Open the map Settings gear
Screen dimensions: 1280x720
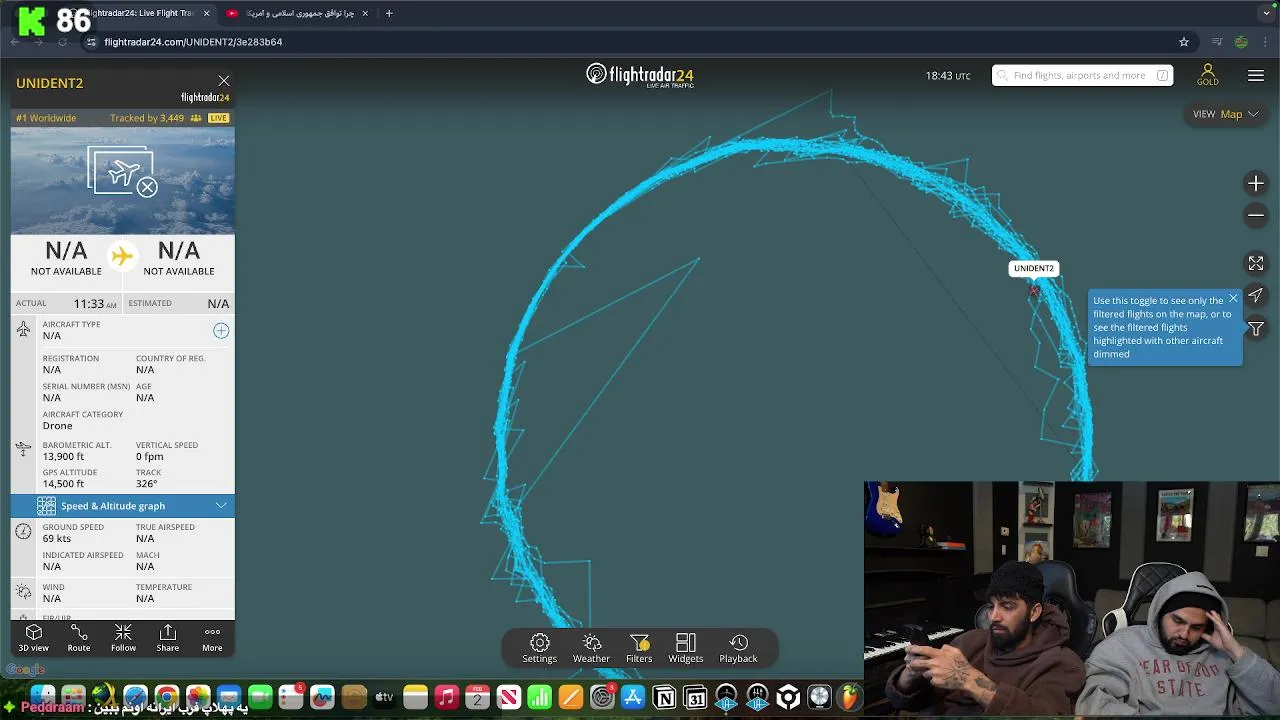pyautogui.click(x=539, y=648)
